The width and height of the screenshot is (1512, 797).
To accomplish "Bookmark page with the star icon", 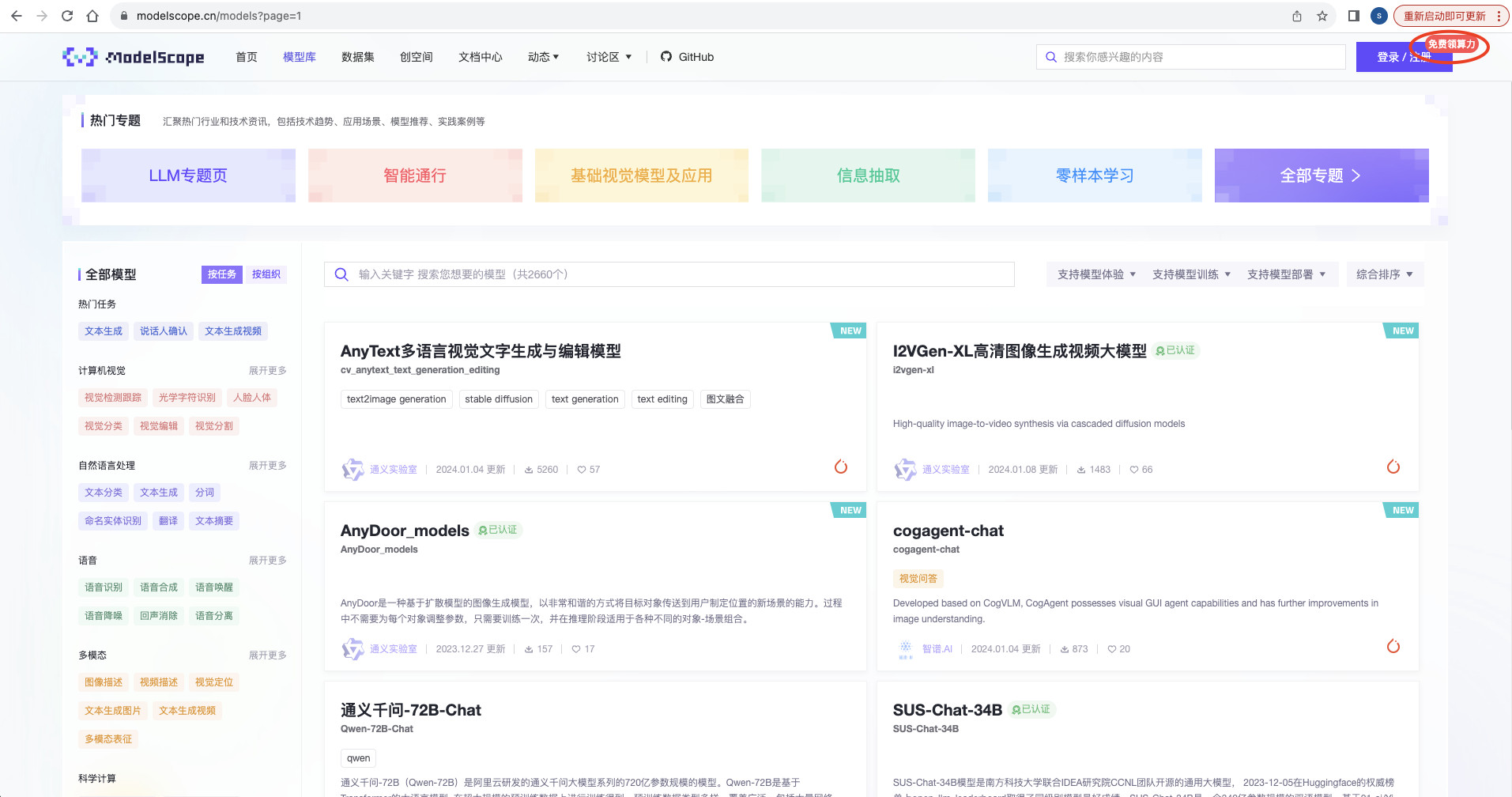I will 1322,16.
